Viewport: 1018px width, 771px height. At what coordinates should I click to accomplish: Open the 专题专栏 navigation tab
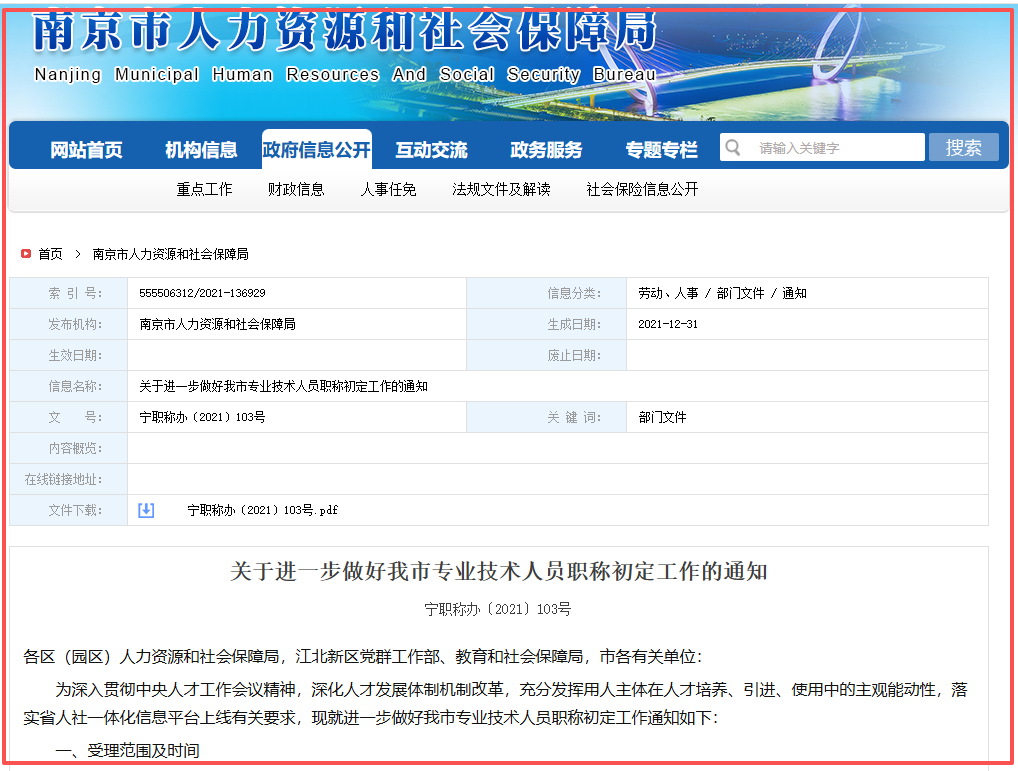[x=661, y=150]
